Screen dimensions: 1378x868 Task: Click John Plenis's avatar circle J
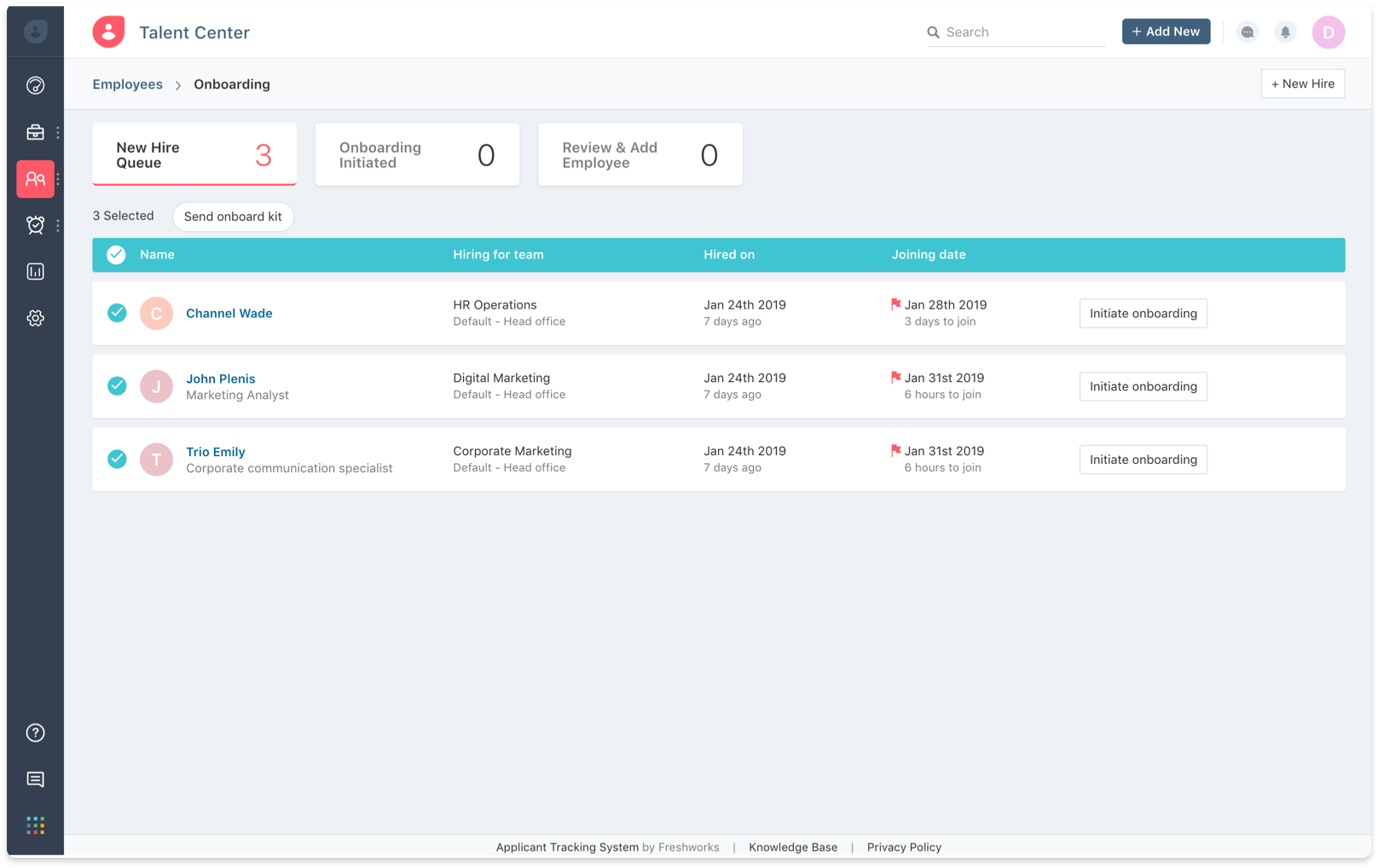point(156,386)
